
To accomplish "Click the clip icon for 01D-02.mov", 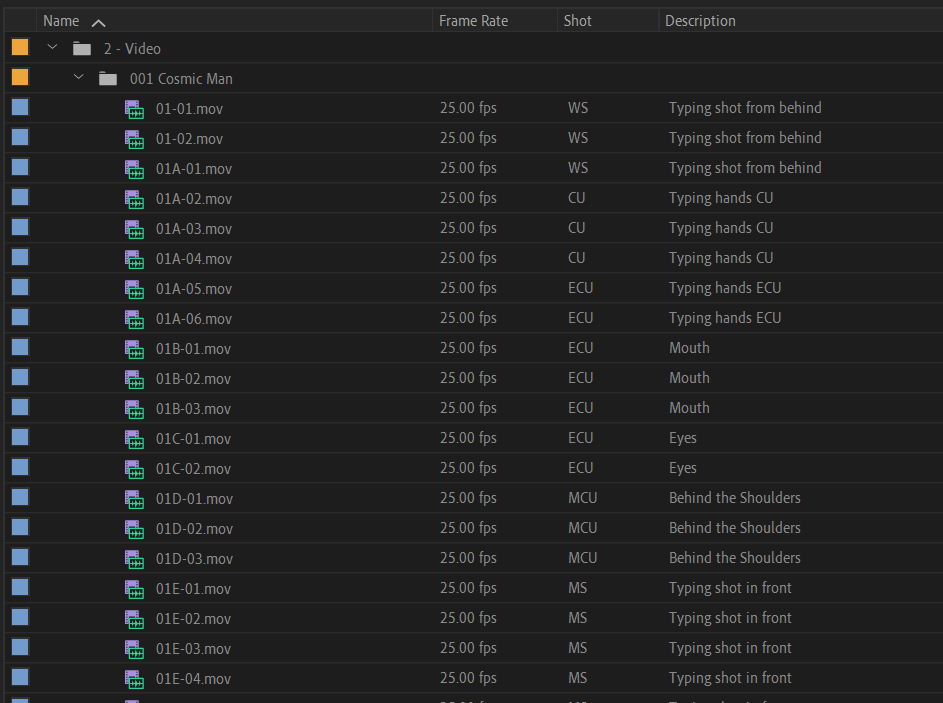I will click(134, 529).
